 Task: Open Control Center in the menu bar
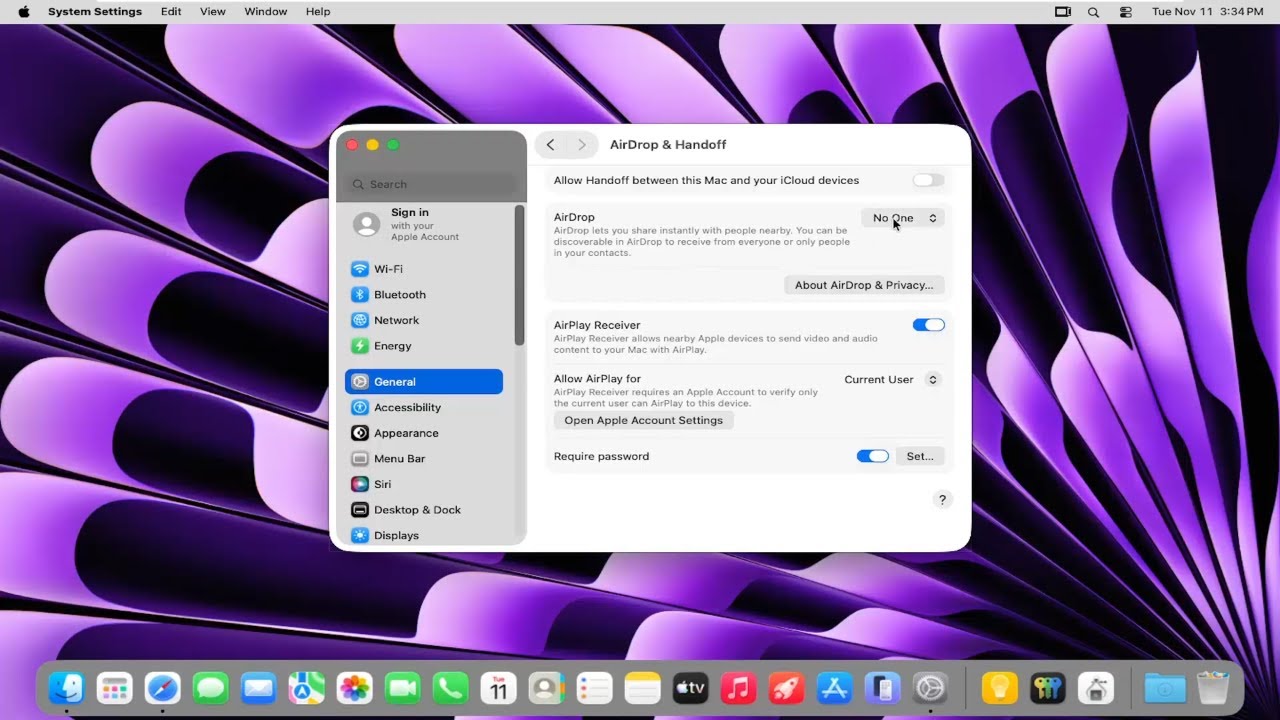point(1126,12)
